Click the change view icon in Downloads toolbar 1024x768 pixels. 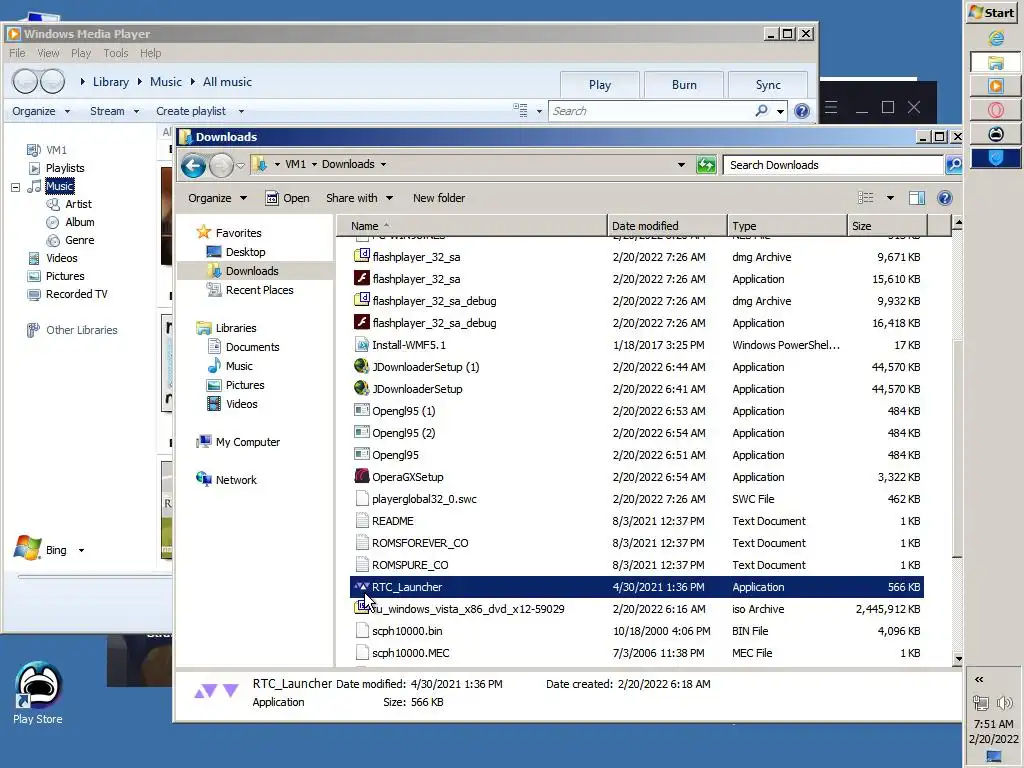[x=866, y=198]
